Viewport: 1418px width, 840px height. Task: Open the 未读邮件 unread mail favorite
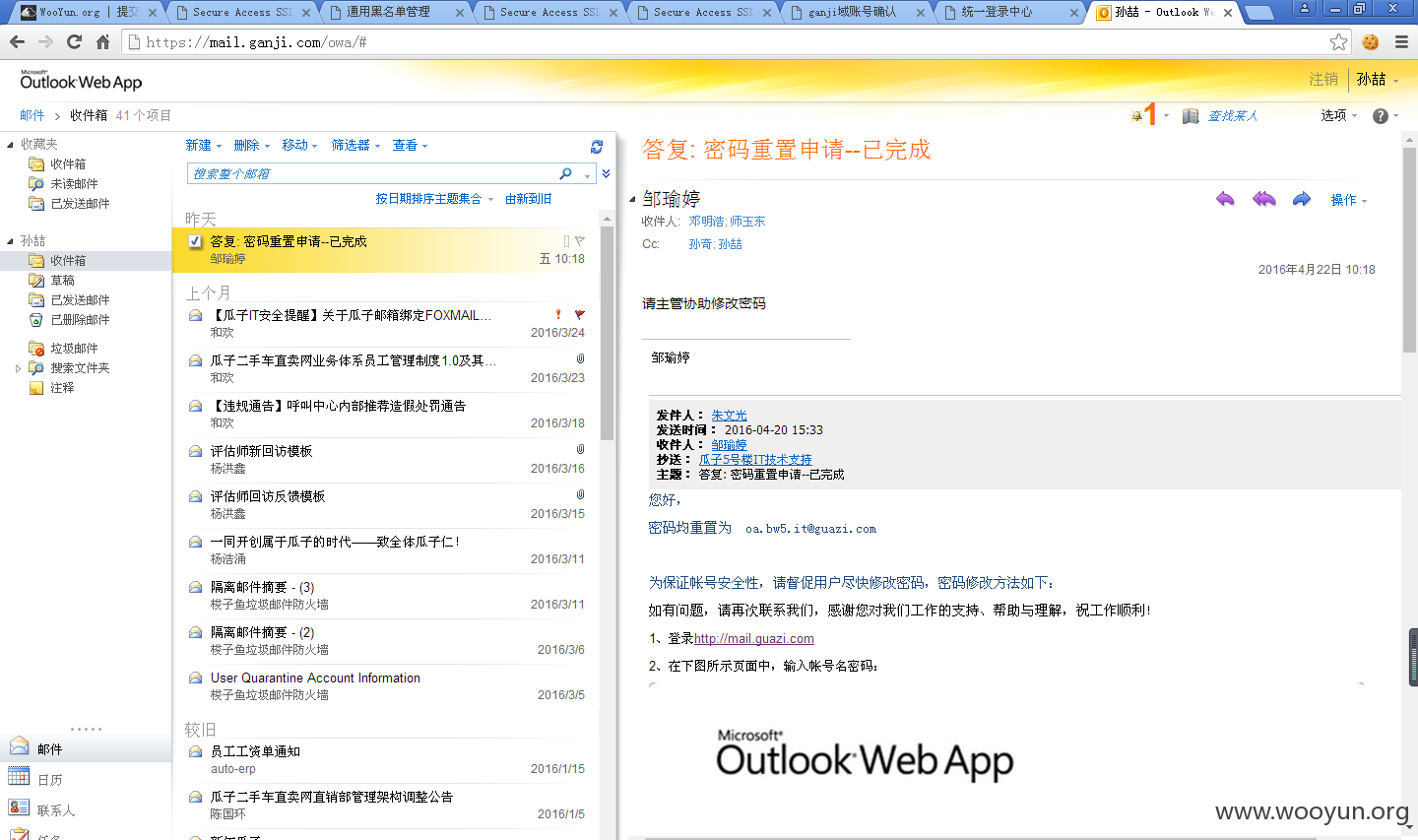coord(74,183)
